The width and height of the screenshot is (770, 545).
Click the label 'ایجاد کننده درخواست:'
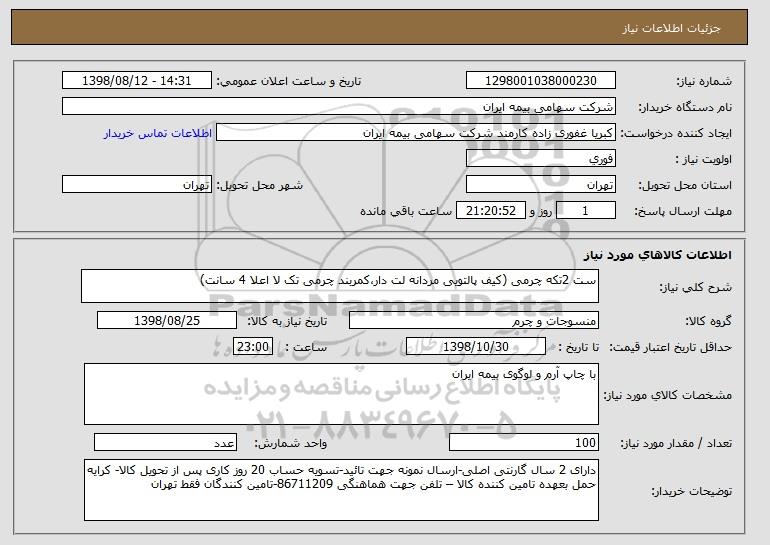coord(676,134)
